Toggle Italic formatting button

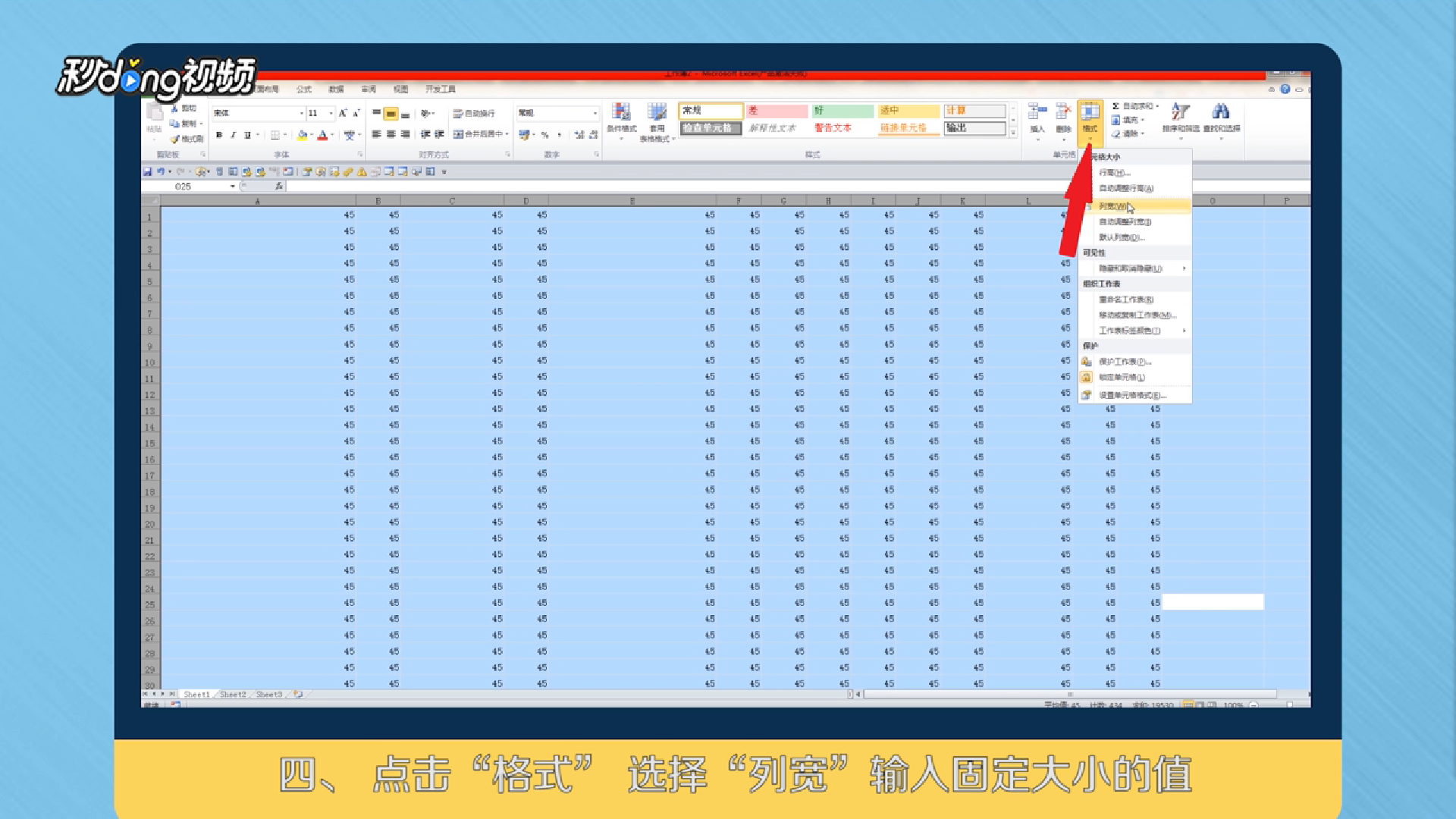[x=233, y=135]
